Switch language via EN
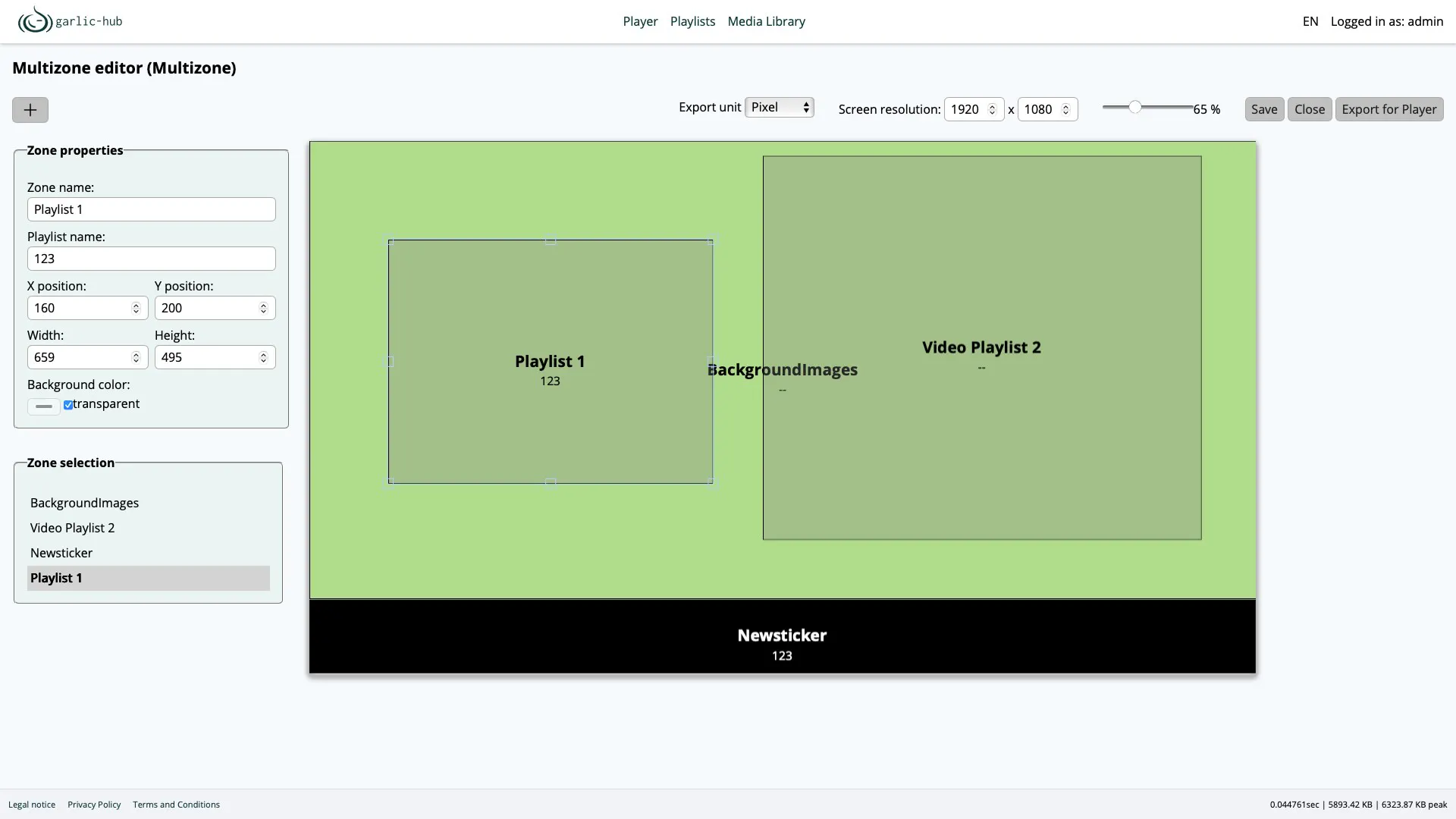The height and width of the screenshot is (819, 1456). [1310, 21]
